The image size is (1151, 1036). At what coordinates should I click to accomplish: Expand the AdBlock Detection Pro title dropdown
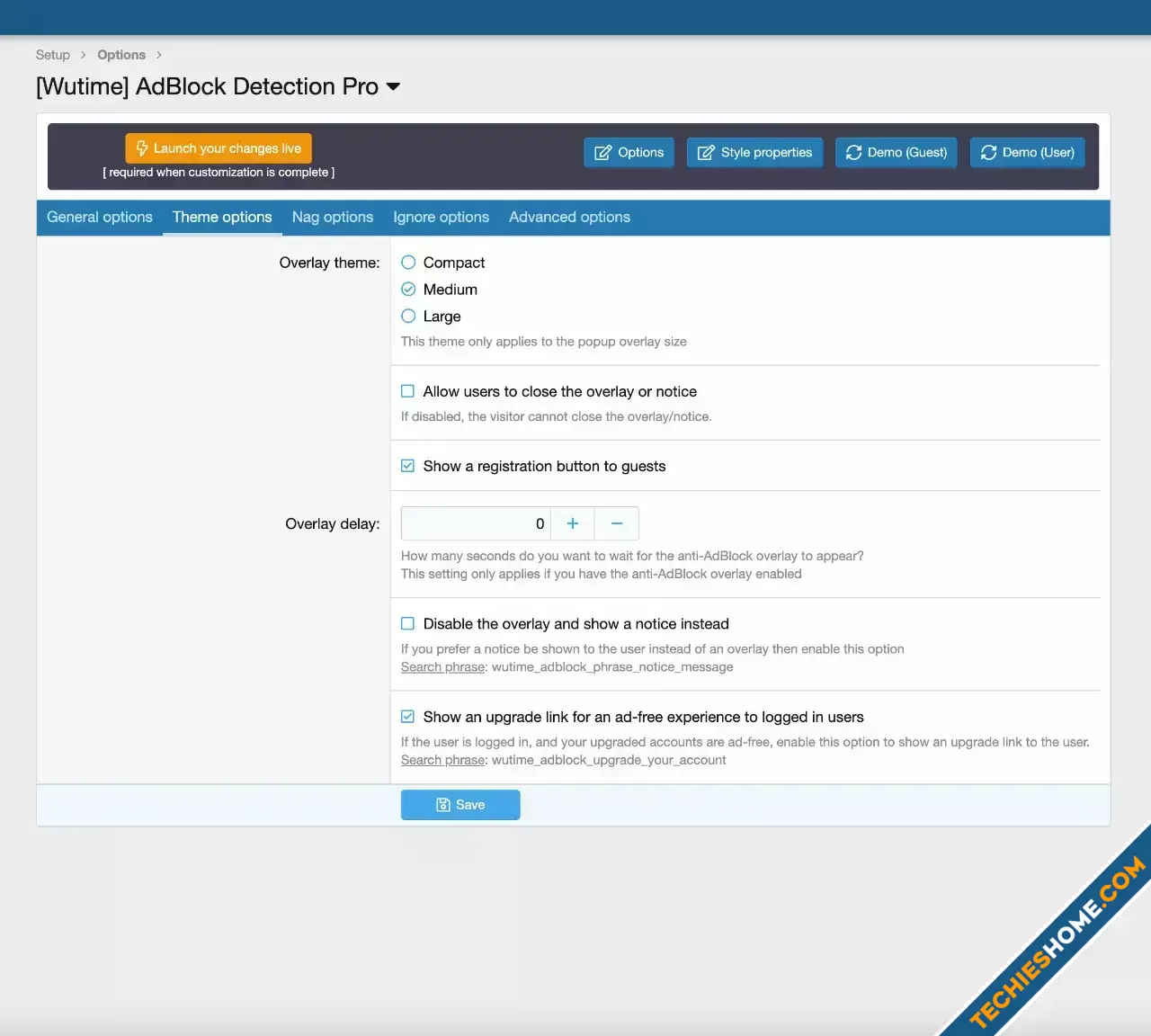pos(393,87)
